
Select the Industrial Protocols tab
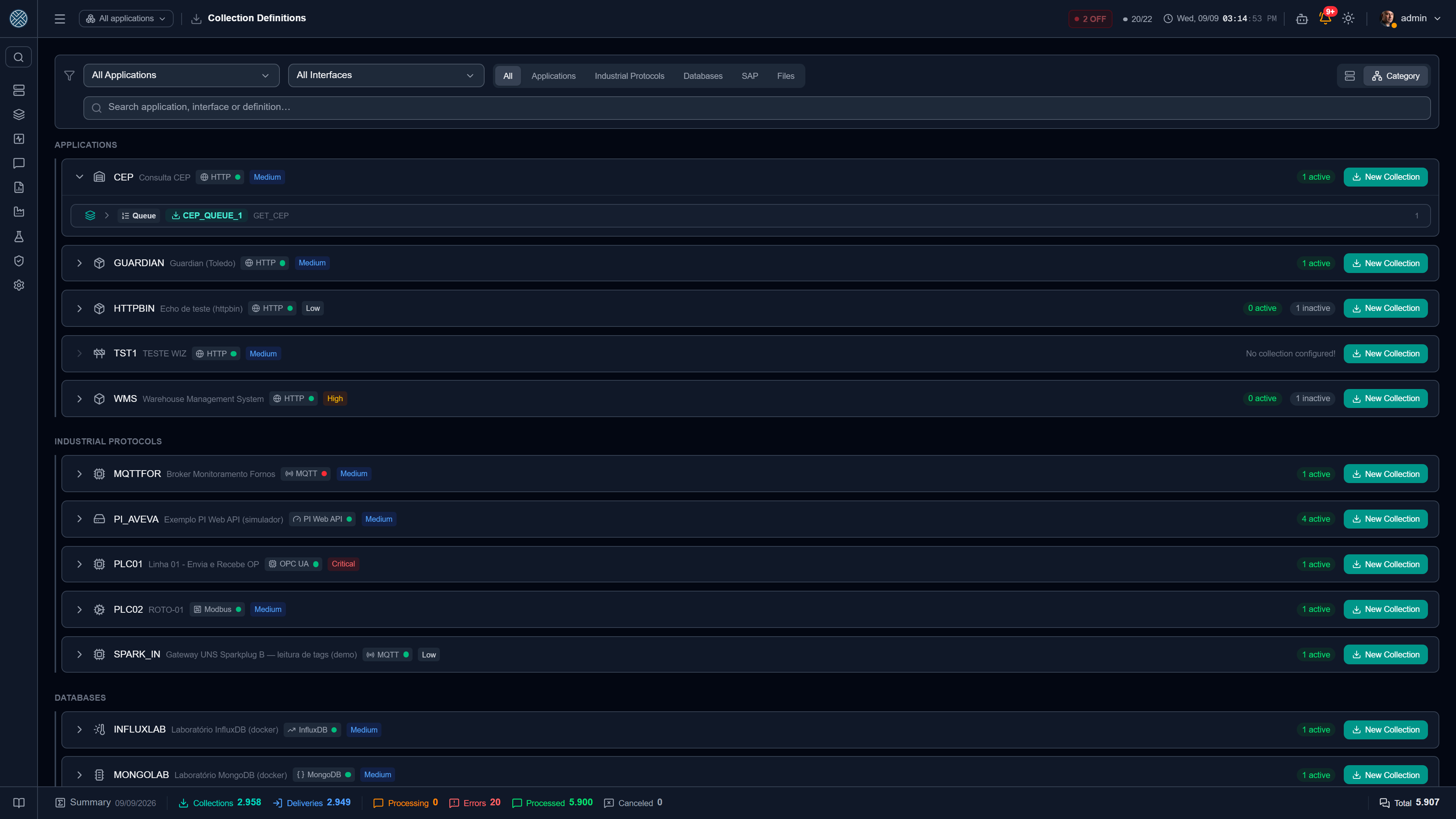(x=629, y=76)
